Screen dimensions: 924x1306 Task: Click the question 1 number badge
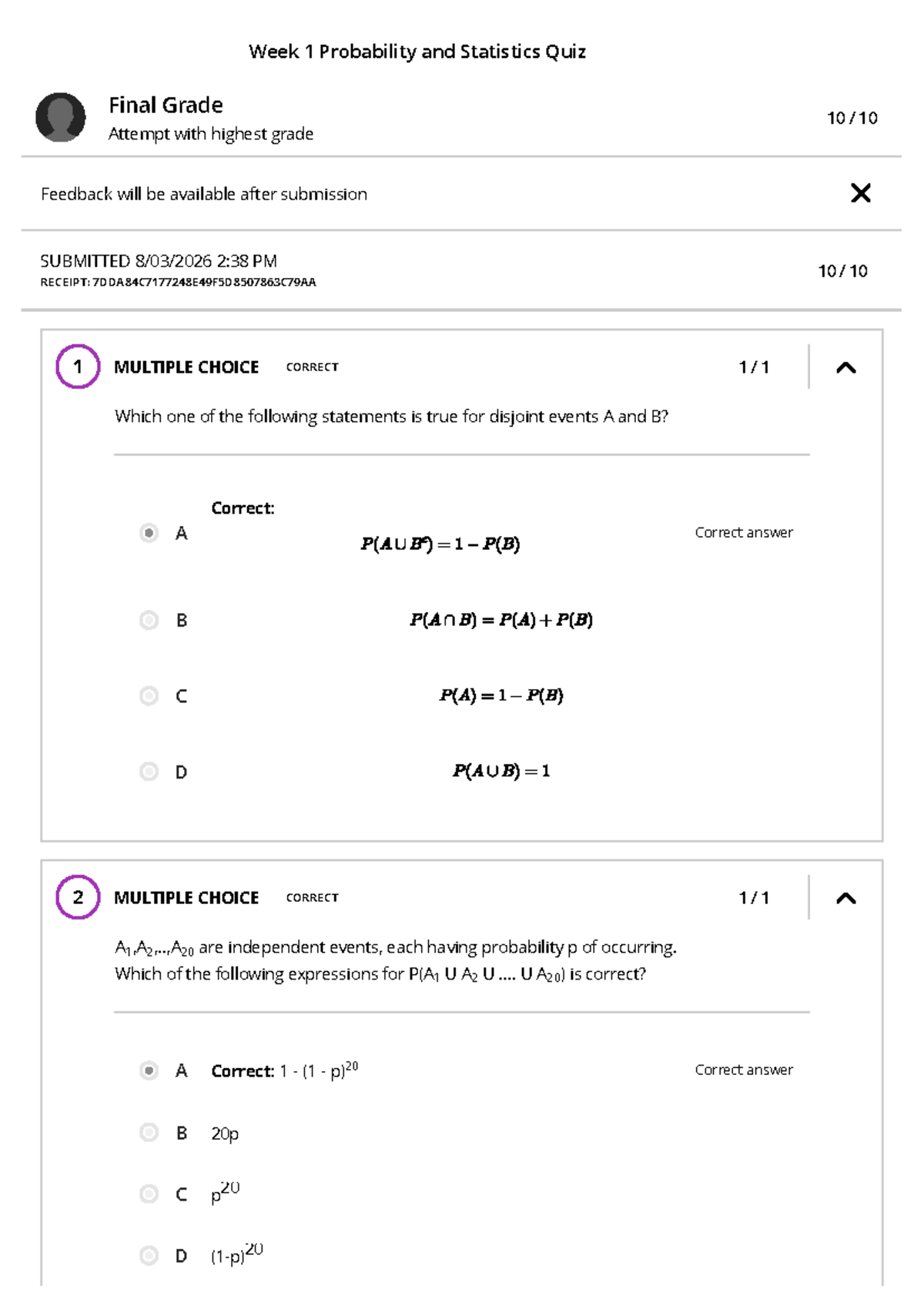pos(78,367)
